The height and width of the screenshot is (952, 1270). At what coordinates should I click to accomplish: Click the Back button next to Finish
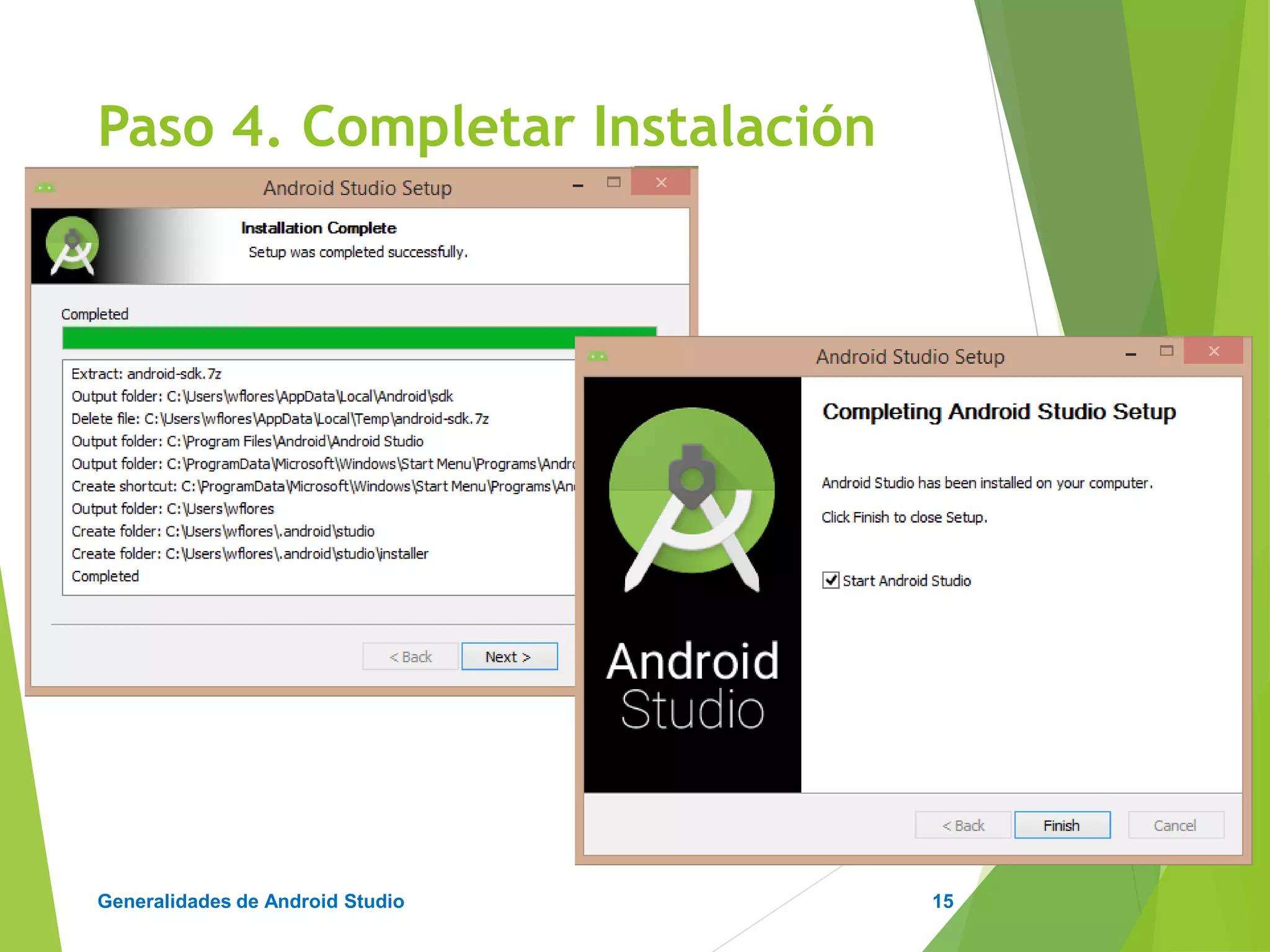pos(963,825)
